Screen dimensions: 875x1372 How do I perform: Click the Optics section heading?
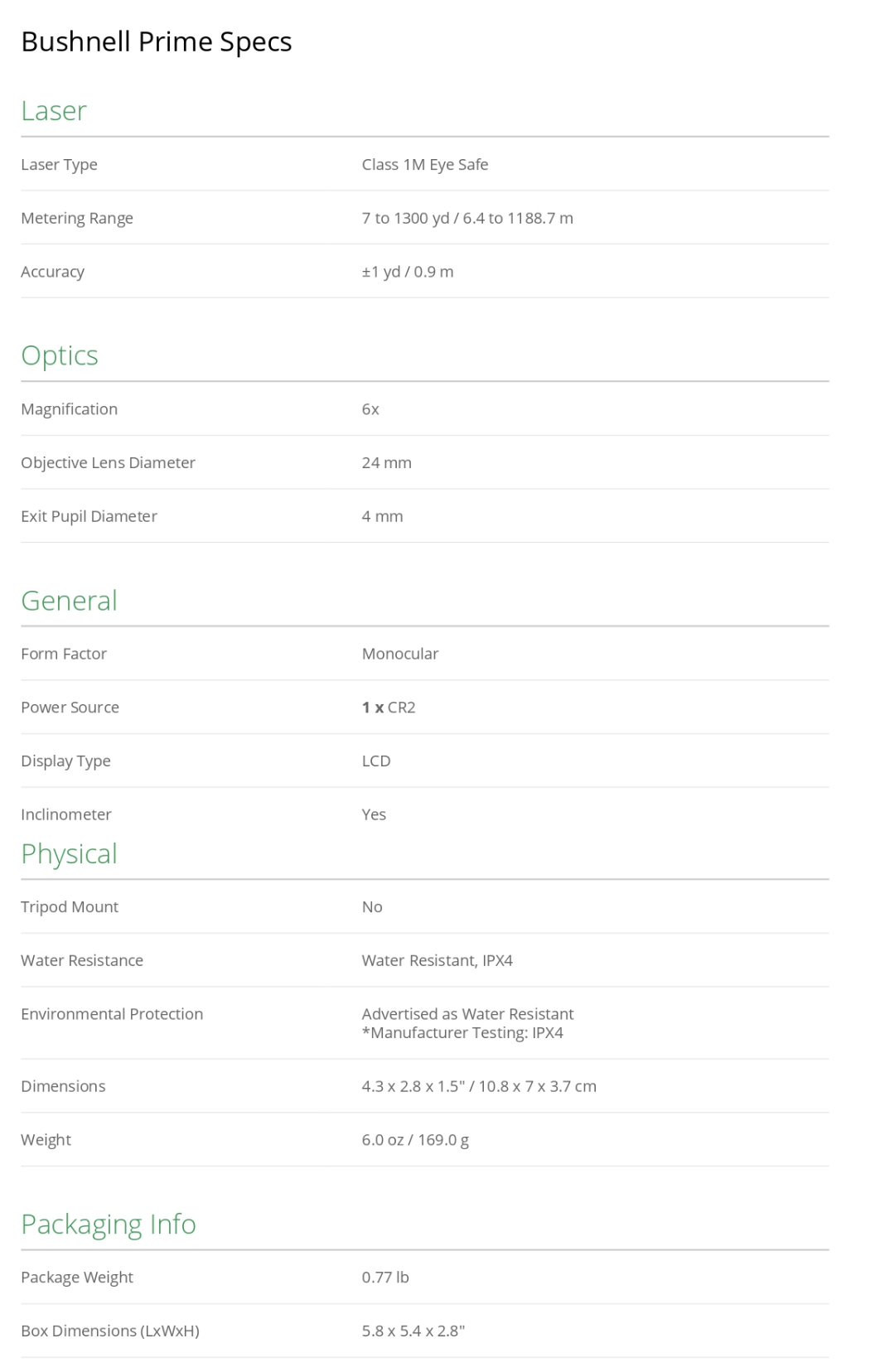(59, 355)
